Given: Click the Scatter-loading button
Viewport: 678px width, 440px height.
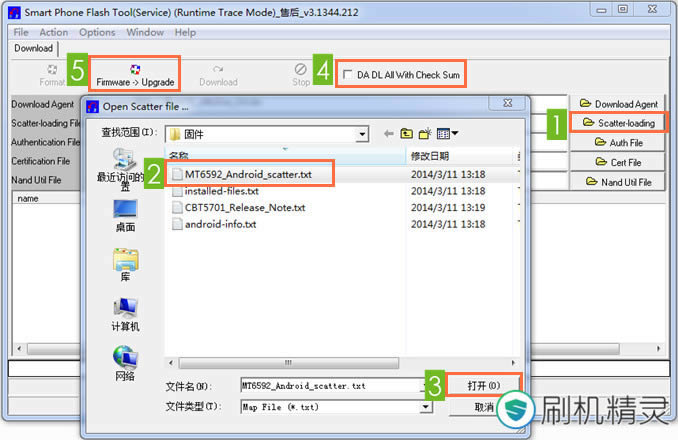Looking at the screenshot, I should pos(618,123).
